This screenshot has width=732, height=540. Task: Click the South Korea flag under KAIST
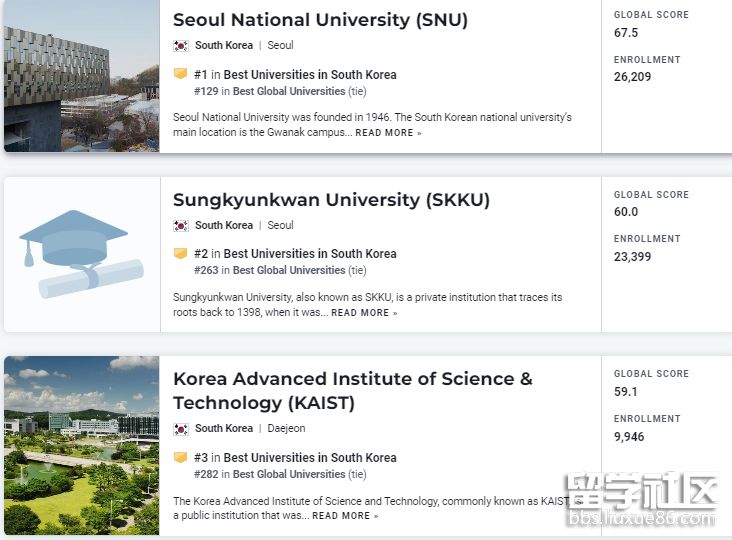pyautogui.click(x=180, y=429)
